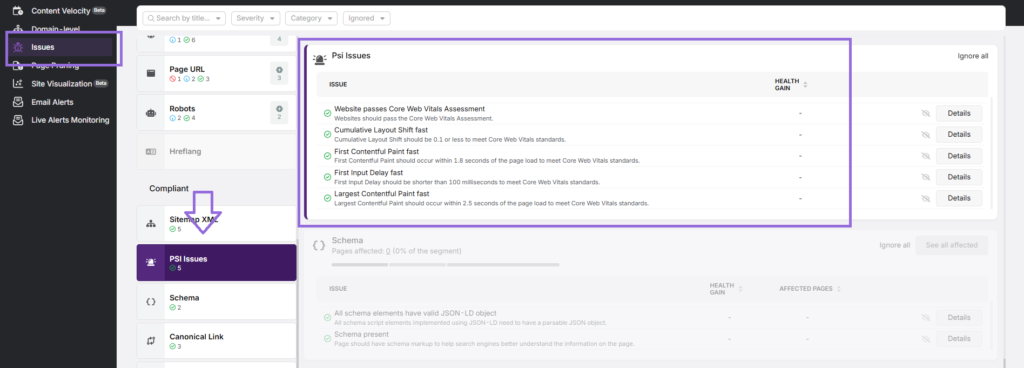Open the Severity filter dropdown
1024x368 pixels.
pyautogui.click(x=255, y=18)
